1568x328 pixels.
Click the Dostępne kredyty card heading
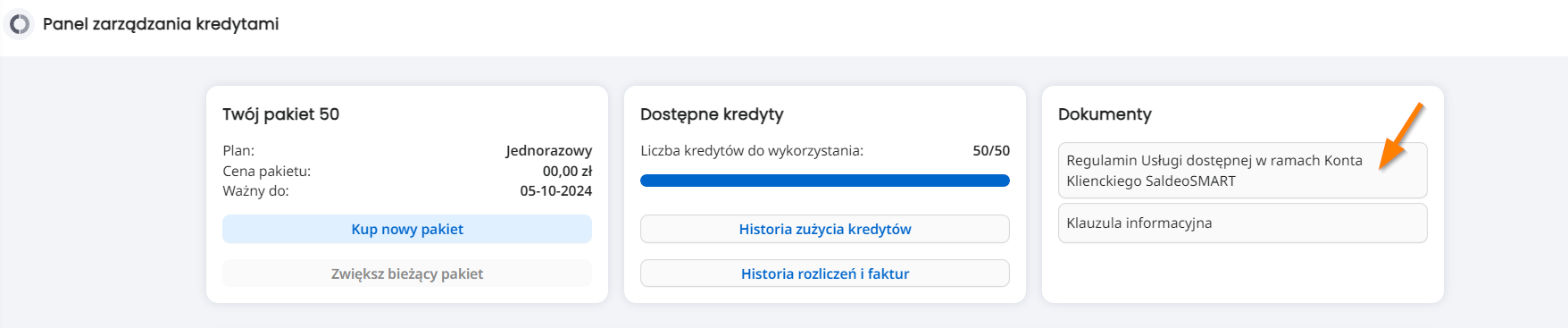coord(712,114)
